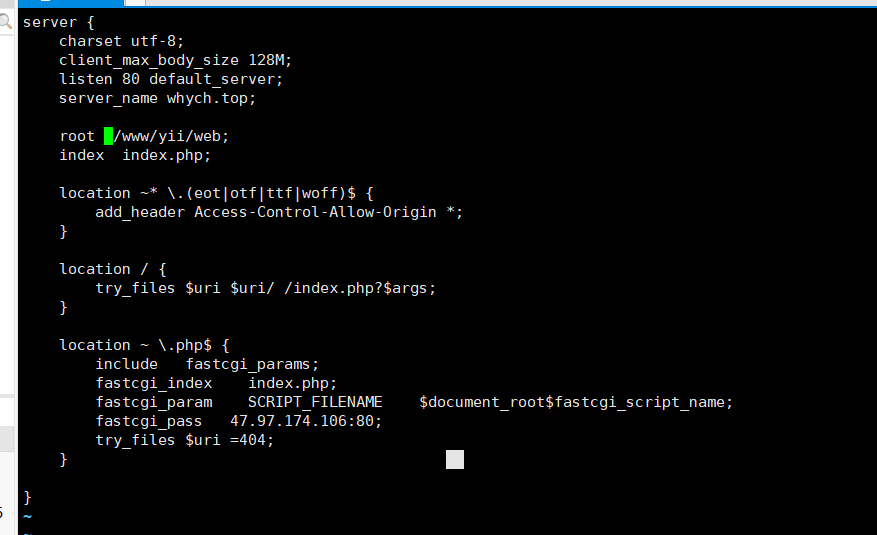Click on the client_max_body_size 128M text
Viewport: 877px width, 535px height.
click(175, 60)
